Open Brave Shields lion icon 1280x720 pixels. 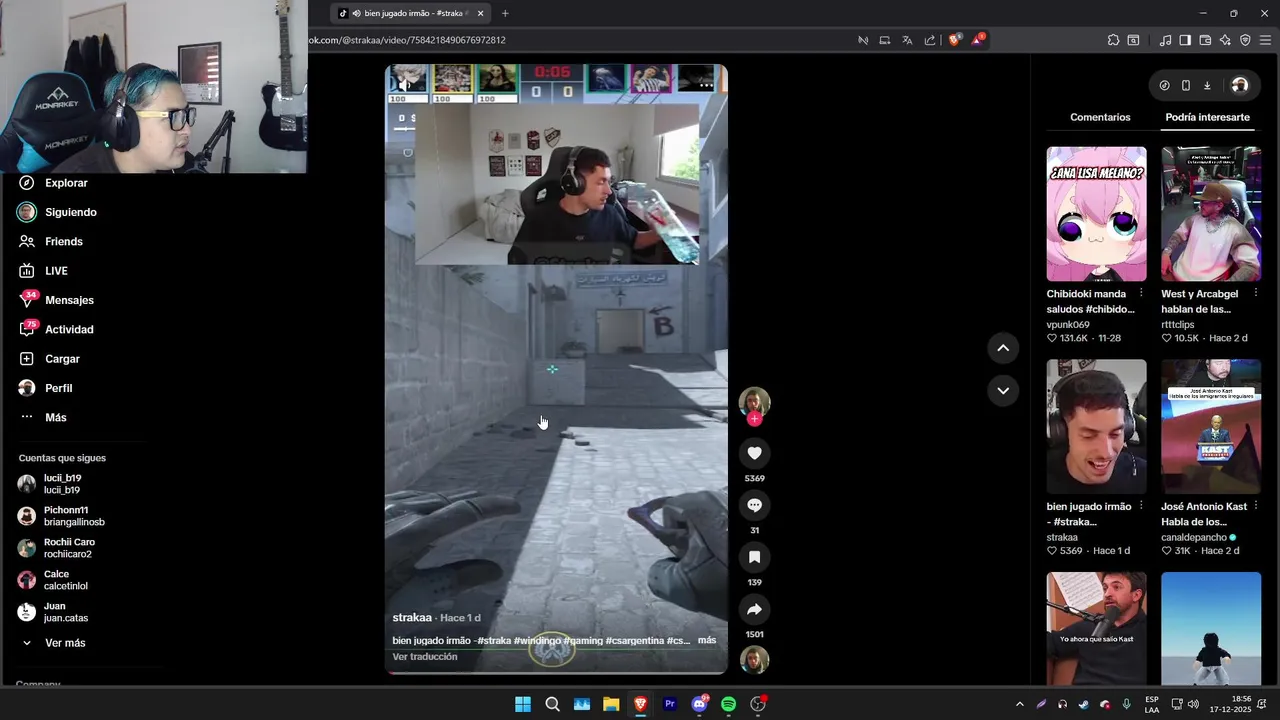[954, 40]
